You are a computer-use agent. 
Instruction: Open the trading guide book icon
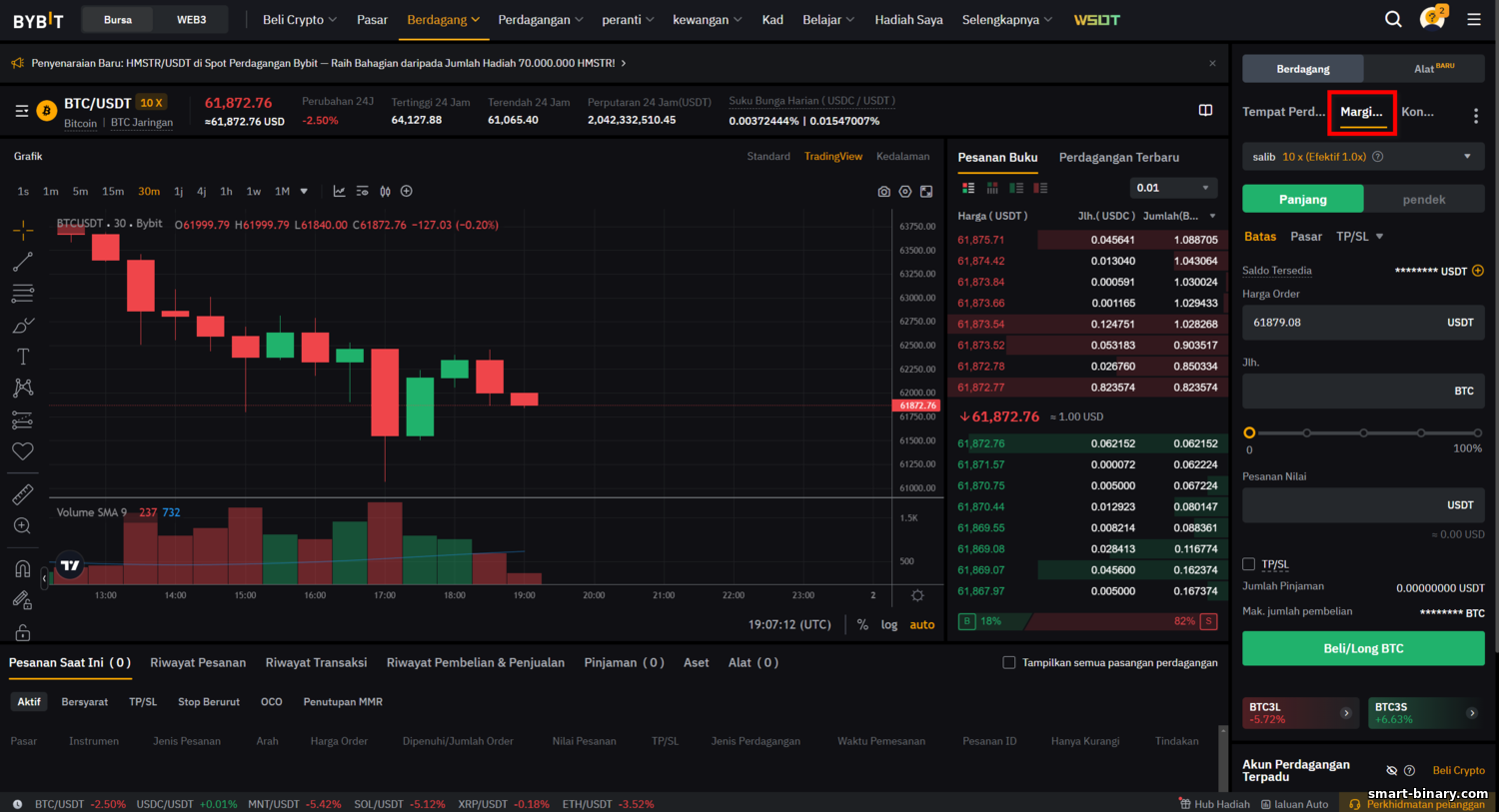(1205, 110)
